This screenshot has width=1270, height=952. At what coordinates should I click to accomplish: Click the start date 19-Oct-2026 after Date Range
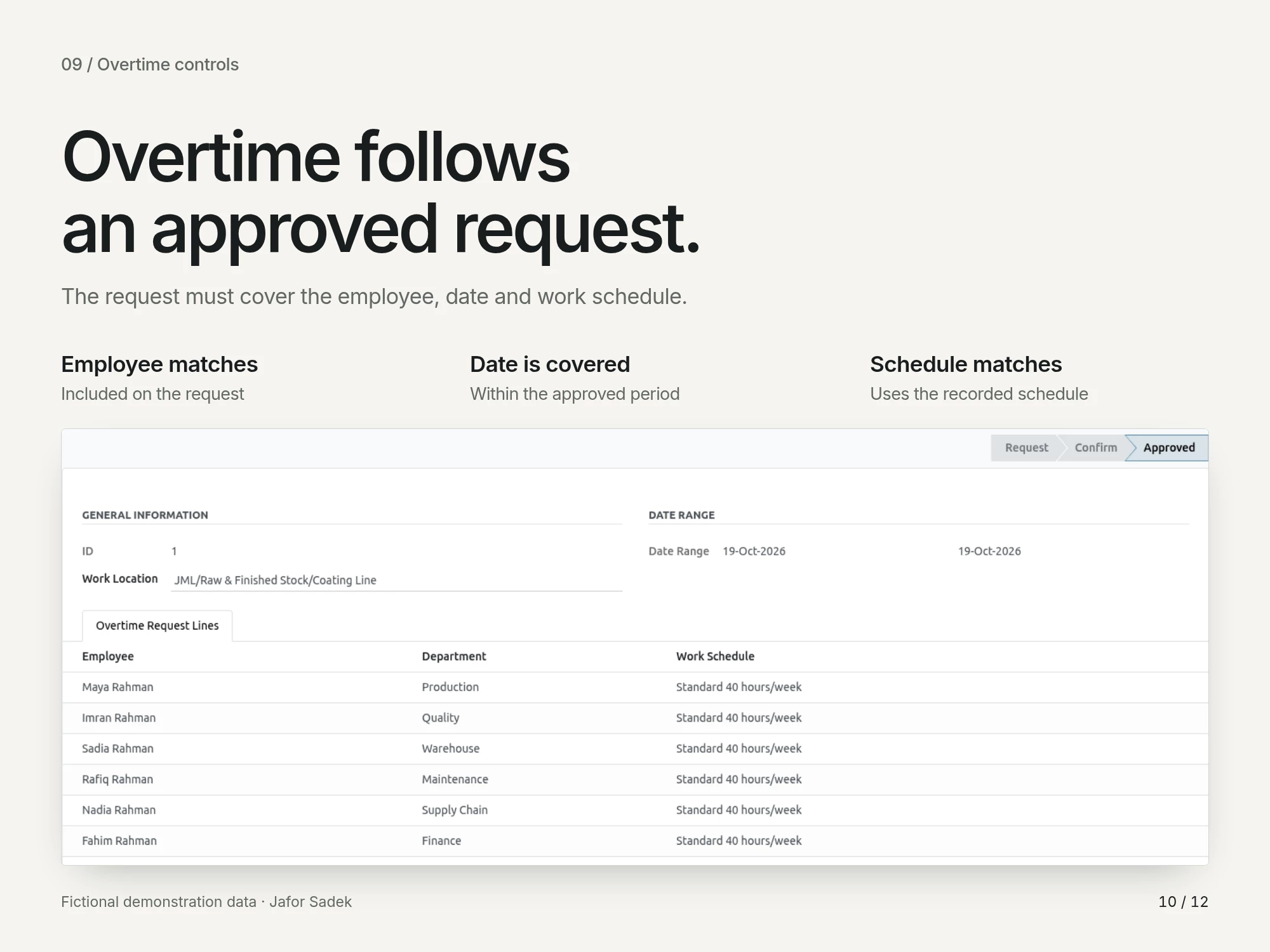pyautogui.click(x=754, y=551)
